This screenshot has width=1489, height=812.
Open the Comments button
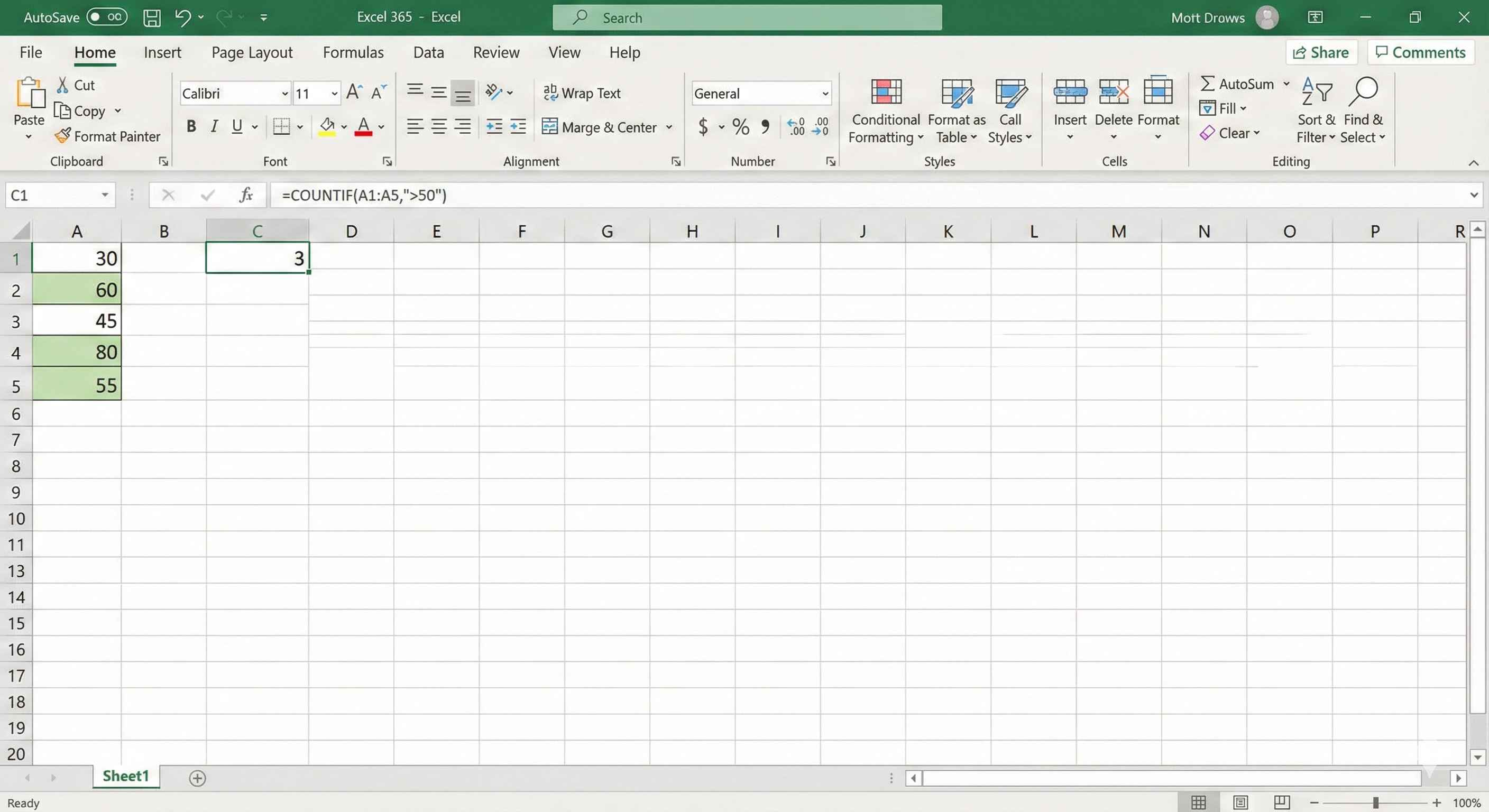[1420, 52]
